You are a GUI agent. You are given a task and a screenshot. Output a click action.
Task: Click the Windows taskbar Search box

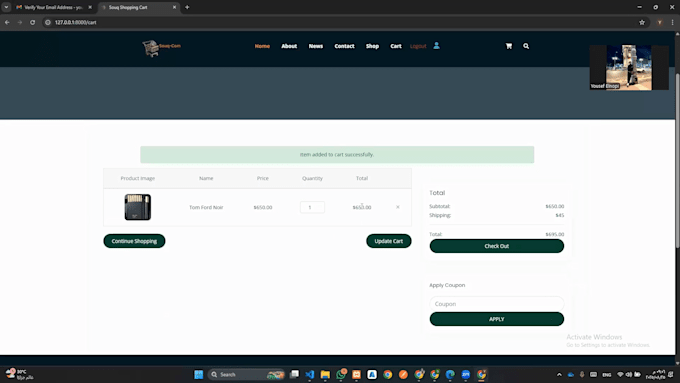click(x=246, y=374)
